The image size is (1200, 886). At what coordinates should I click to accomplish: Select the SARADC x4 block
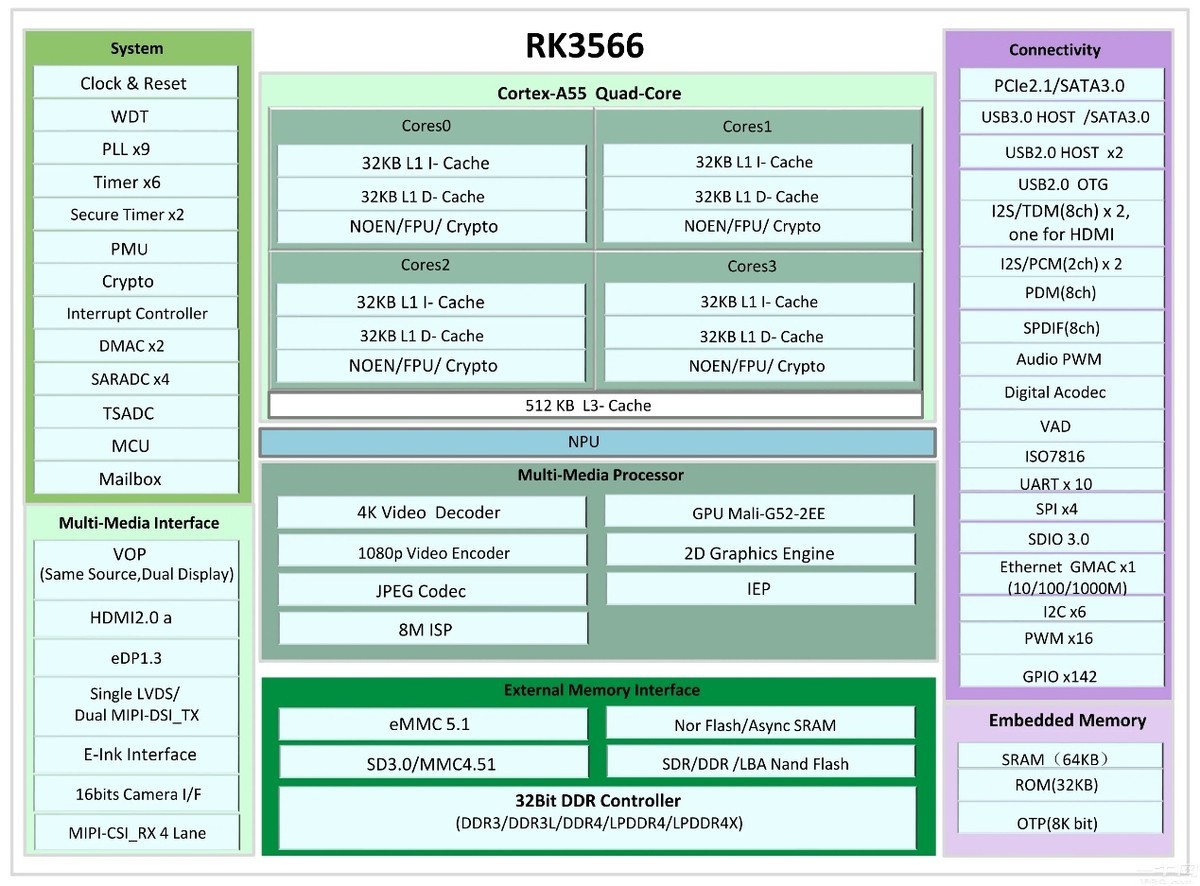pyautogui.click(x=135, y=379)
